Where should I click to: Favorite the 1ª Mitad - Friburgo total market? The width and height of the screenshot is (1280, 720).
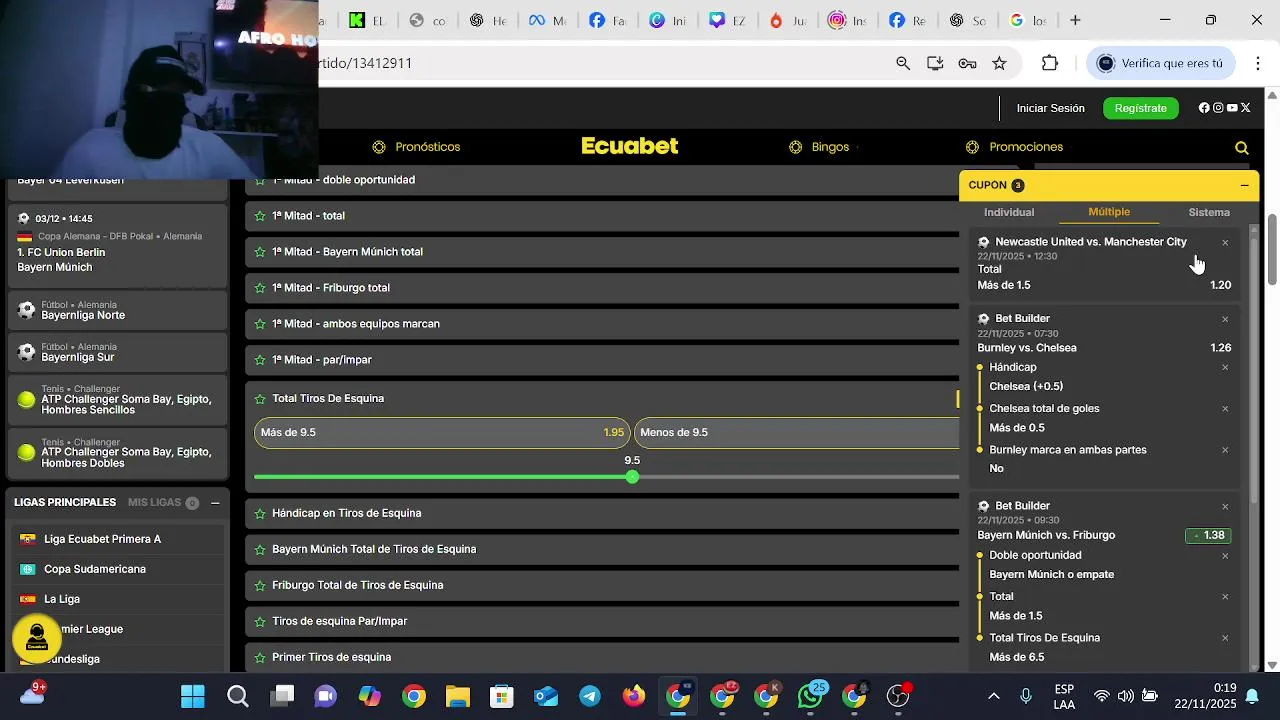click(260, 288)
